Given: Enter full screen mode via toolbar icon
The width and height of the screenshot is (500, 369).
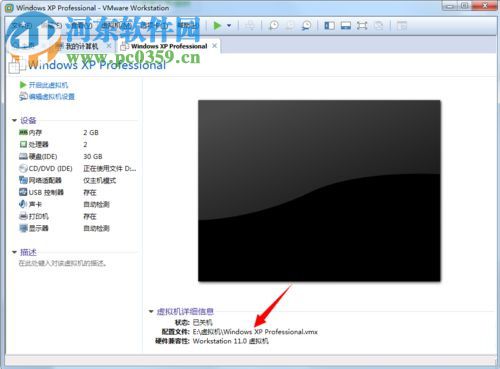Looking at the screenshot, I should click(362, 26).
